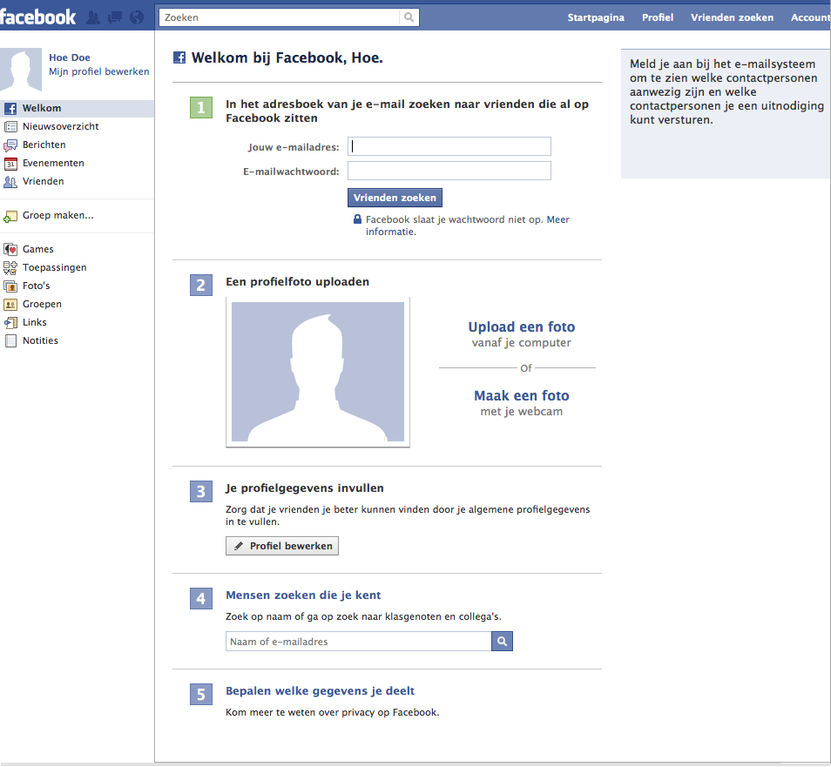Focus the Jouw e-mailadres field
Screen dimensions: 831x767
(449, 147)
